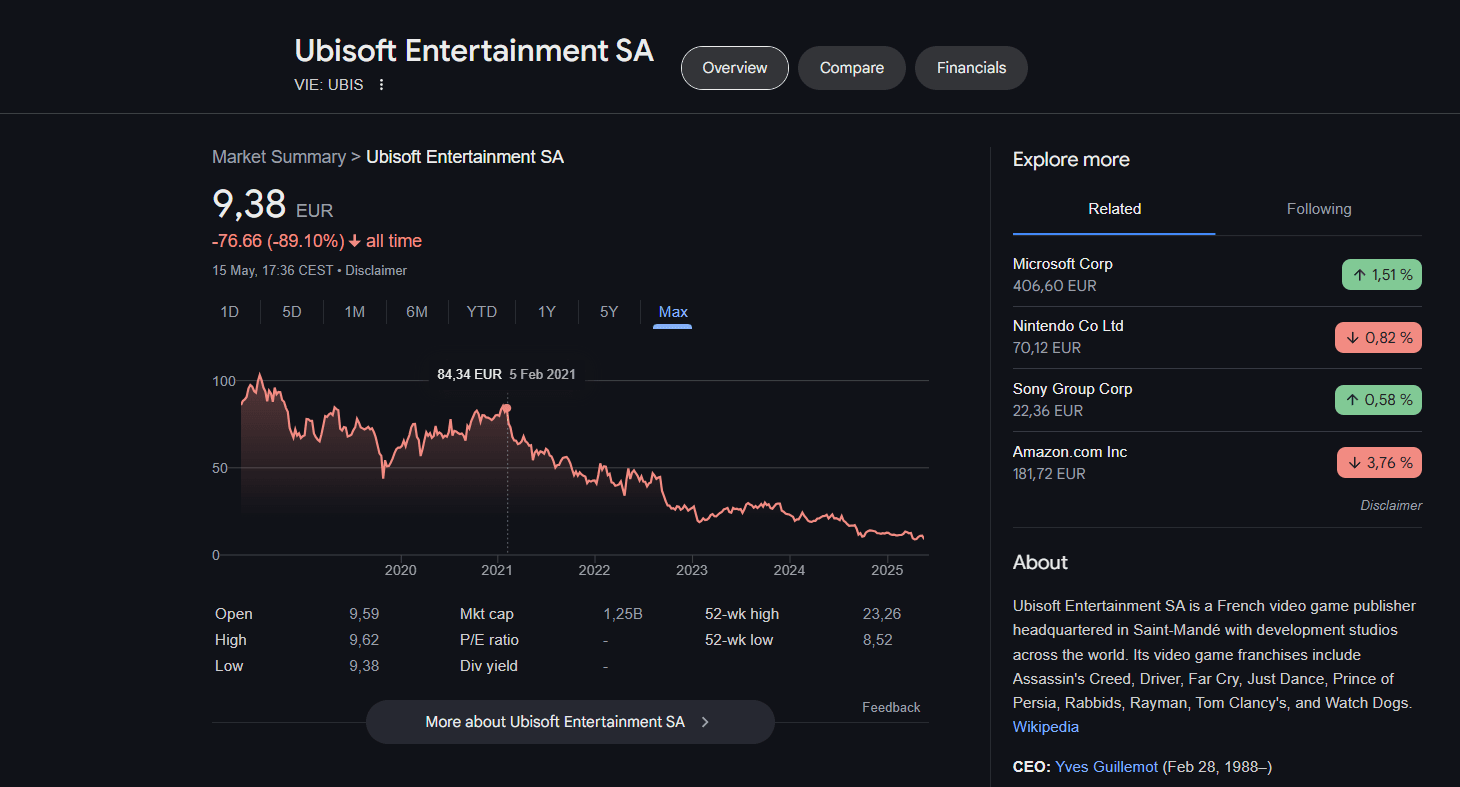
Task: Open the Amazon.com Inc related stock
Action: 1217,463
